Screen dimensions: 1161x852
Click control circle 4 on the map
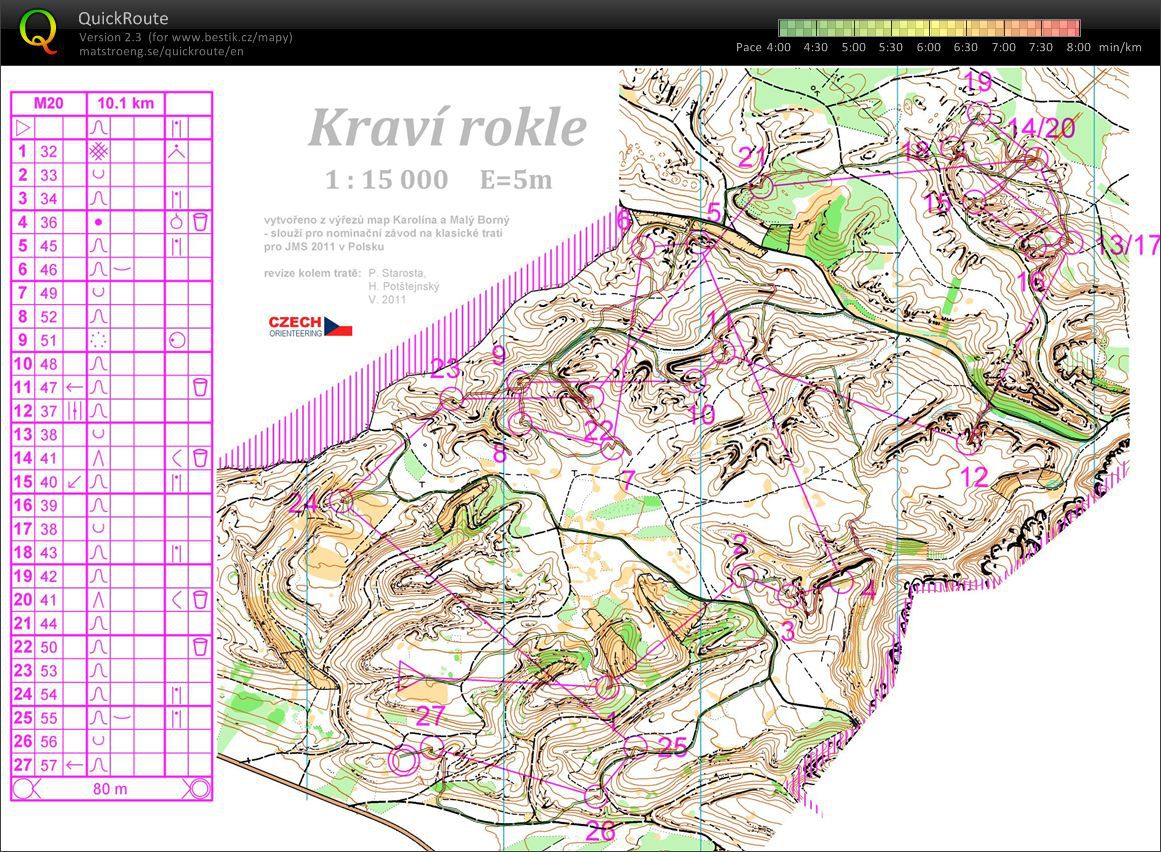point(841,582)
